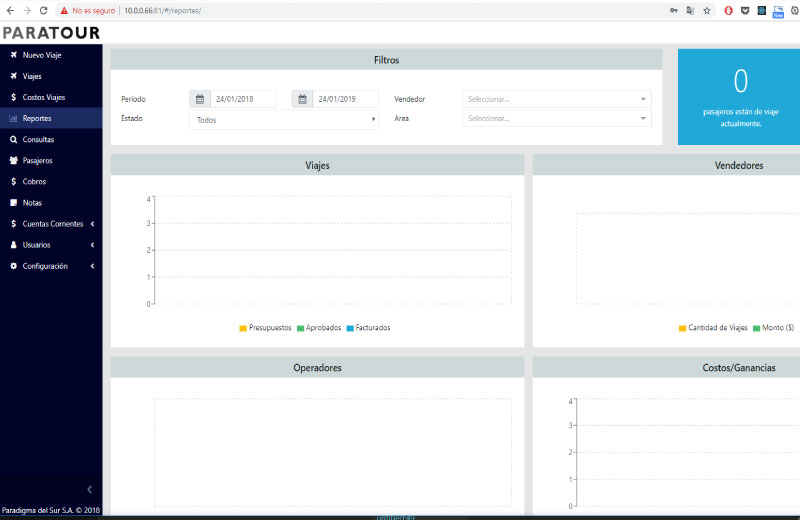The height and width of the screenshot is (520, 800).
Task: Click the people icon beside Pasajeros
Action: [13, 161]
